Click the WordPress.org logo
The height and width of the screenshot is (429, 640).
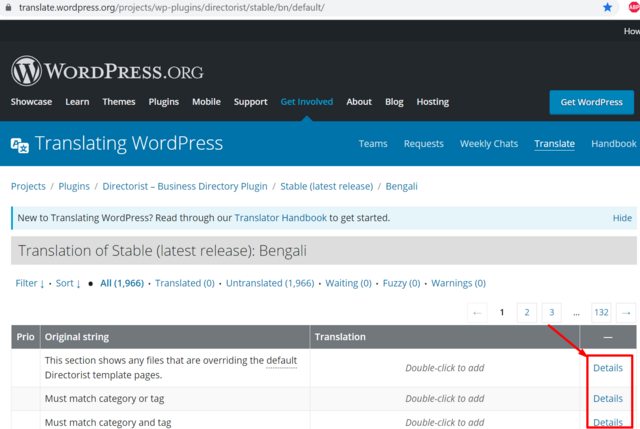107,71
